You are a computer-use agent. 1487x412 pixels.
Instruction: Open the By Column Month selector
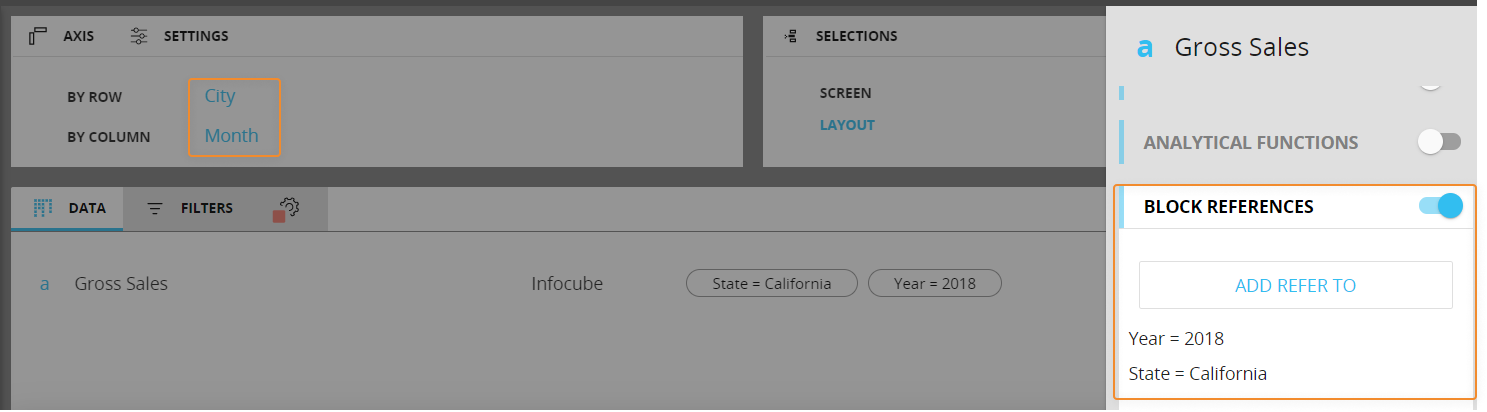click(231, 136)
